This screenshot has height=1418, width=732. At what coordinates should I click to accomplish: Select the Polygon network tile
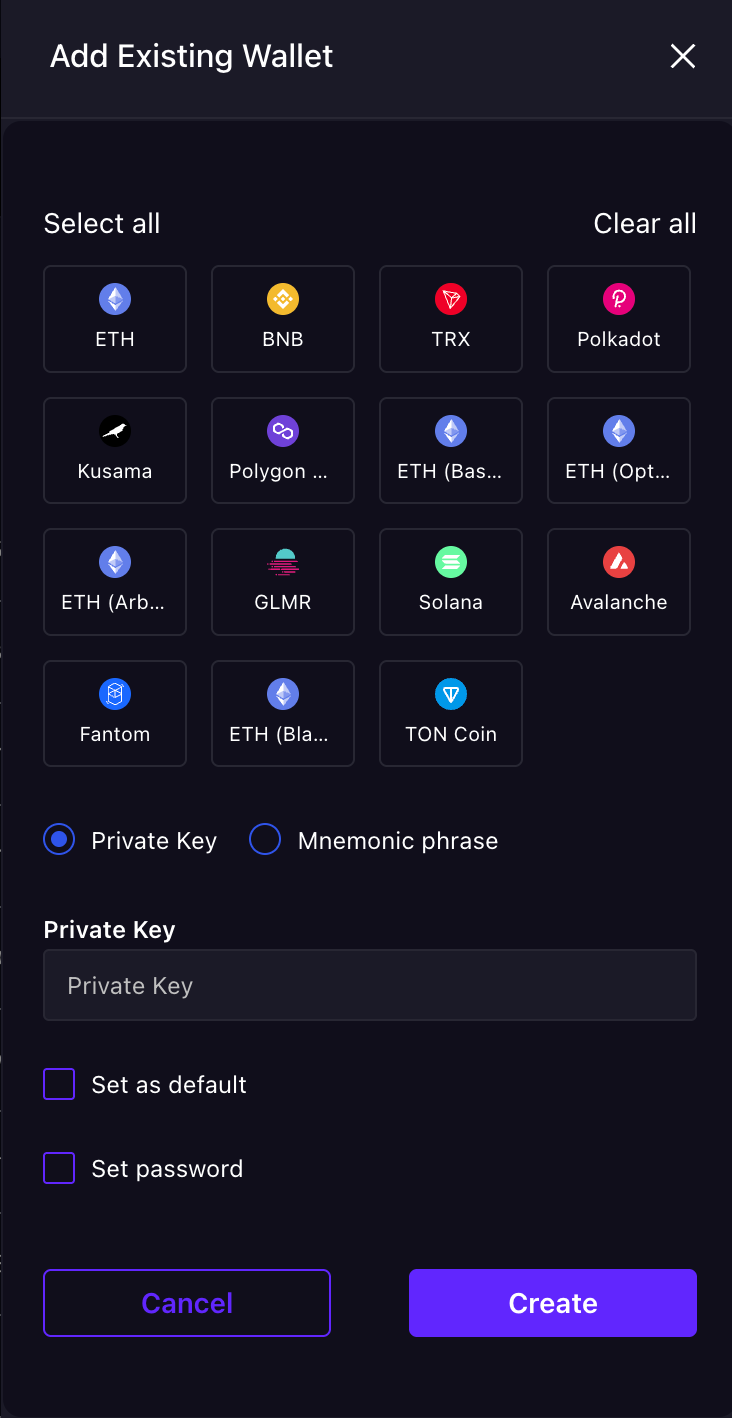283,450
